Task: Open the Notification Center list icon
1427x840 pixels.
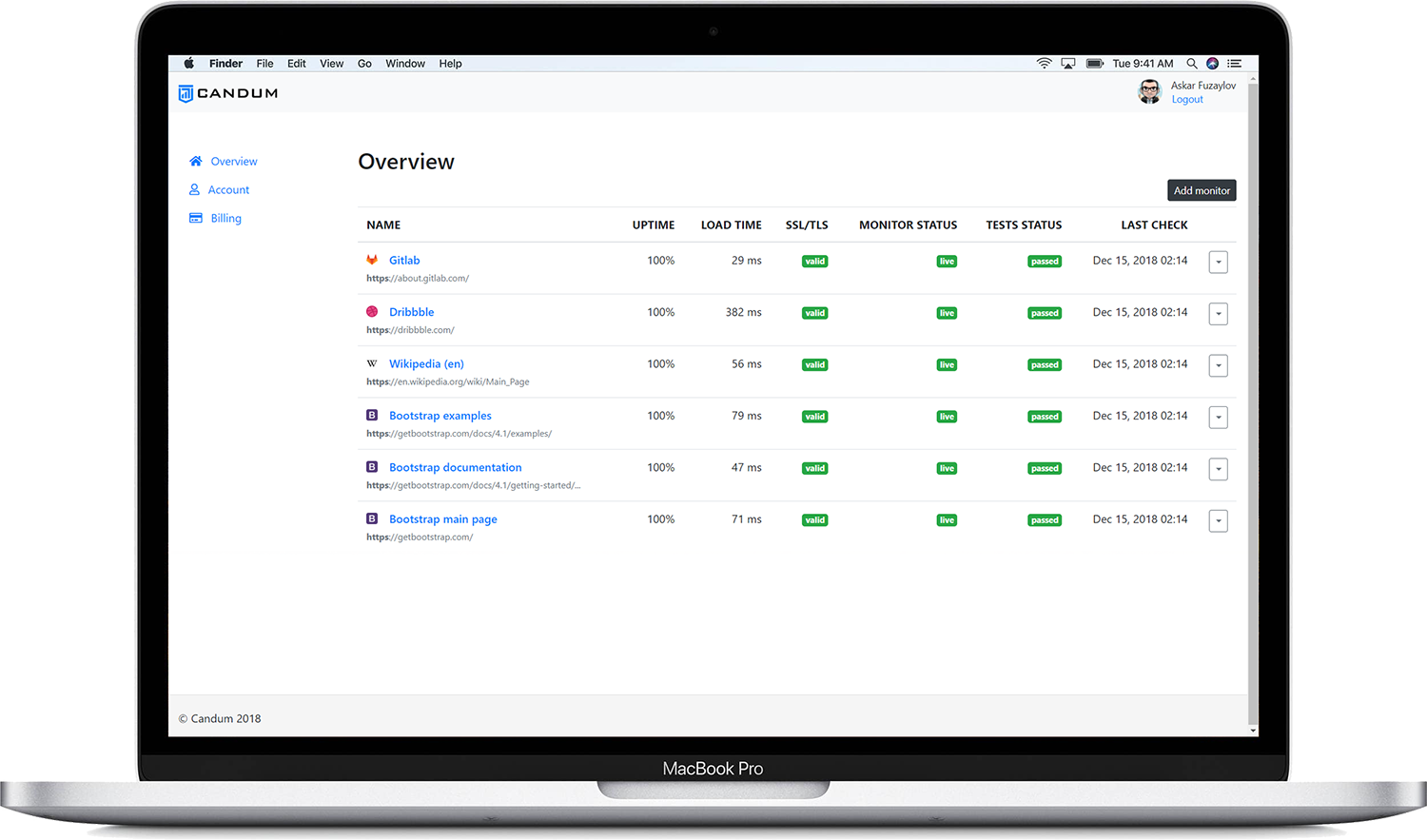Action: pyautogui.click(x=1235, y=64)
